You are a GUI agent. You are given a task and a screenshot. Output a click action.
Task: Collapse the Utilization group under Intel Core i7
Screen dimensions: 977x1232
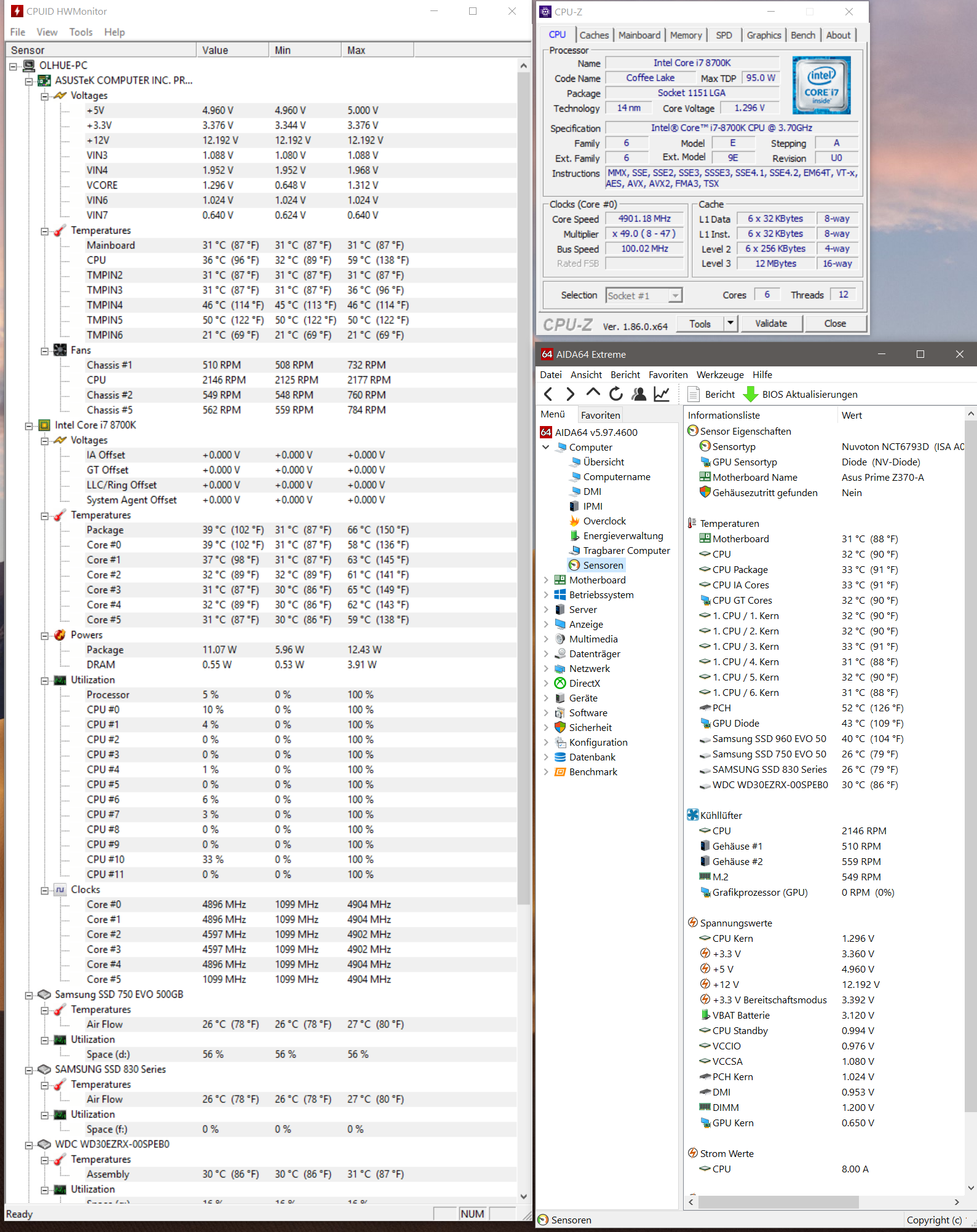click(44, 681)
